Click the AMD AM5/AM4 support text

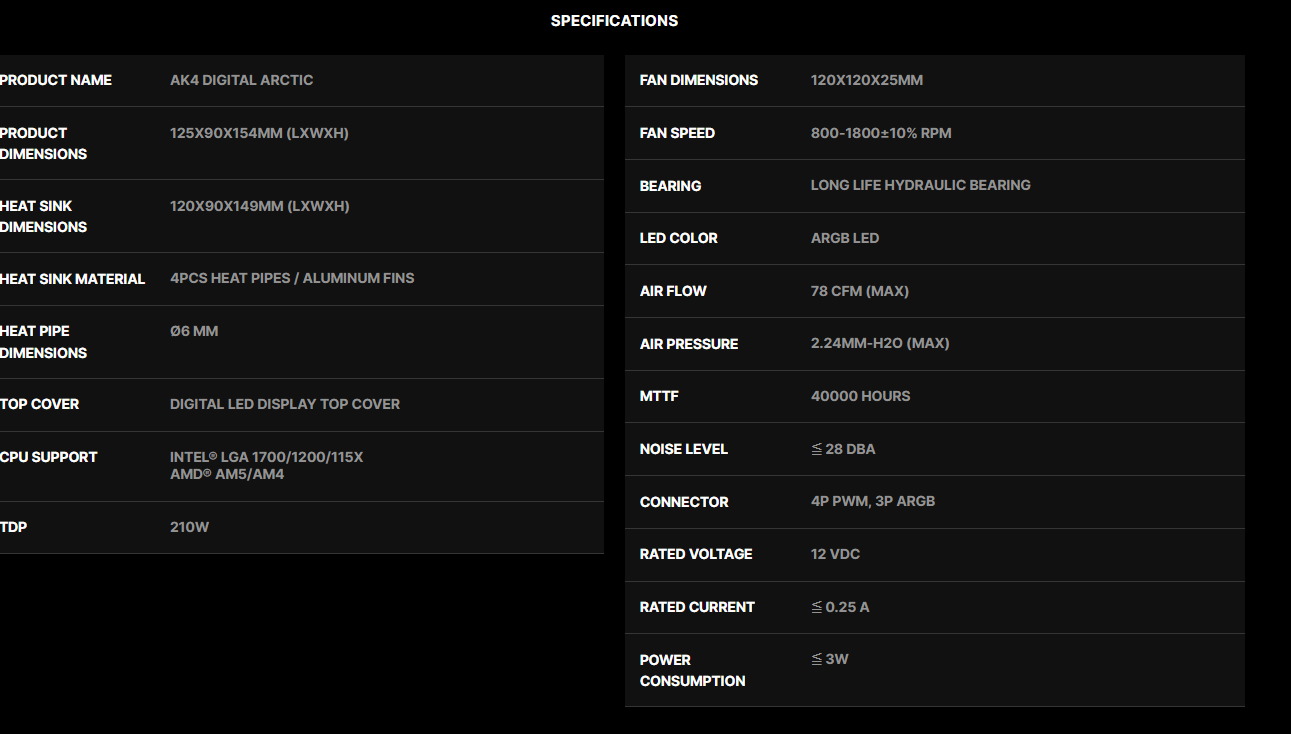pos(227,474)
